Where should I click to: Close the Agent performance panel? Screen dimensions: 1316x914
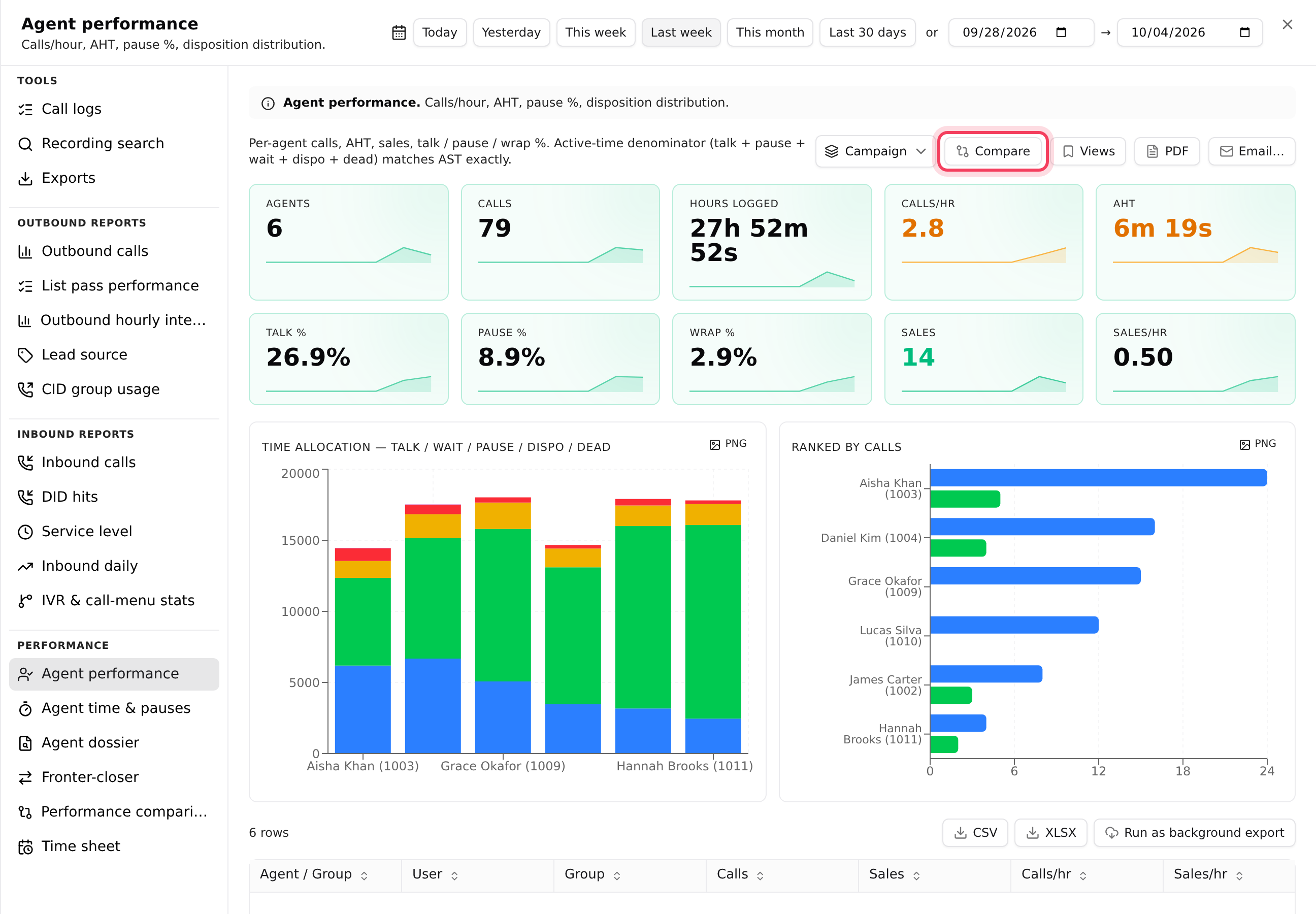click(x=1288, y=24)
